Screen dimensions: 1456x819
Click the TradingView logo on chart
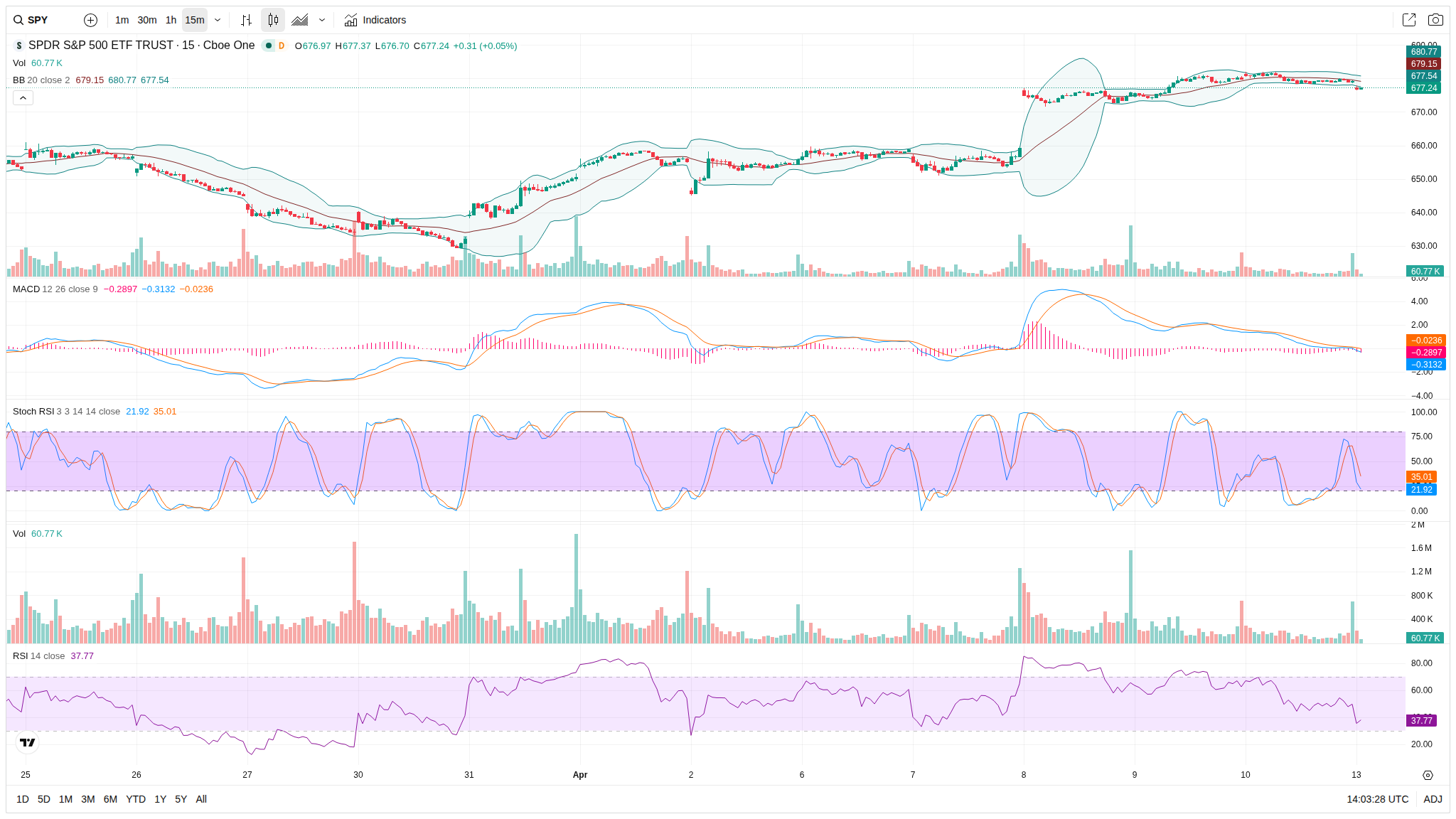tap(27, 742)
